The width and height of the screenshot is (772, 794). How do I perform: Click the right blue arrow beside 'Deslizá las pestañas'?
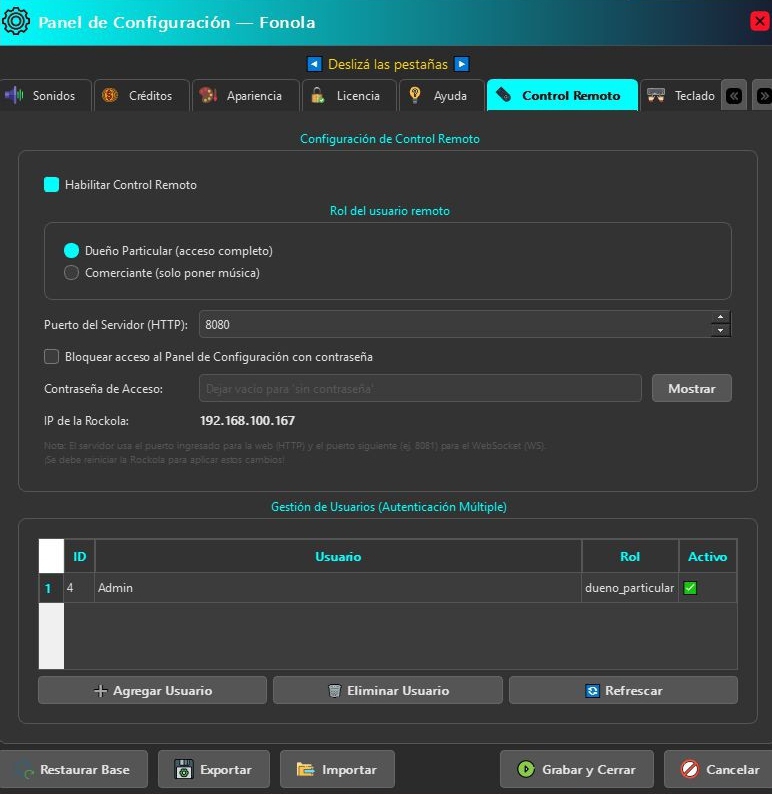pyautogui.click(x=462, y=64)
